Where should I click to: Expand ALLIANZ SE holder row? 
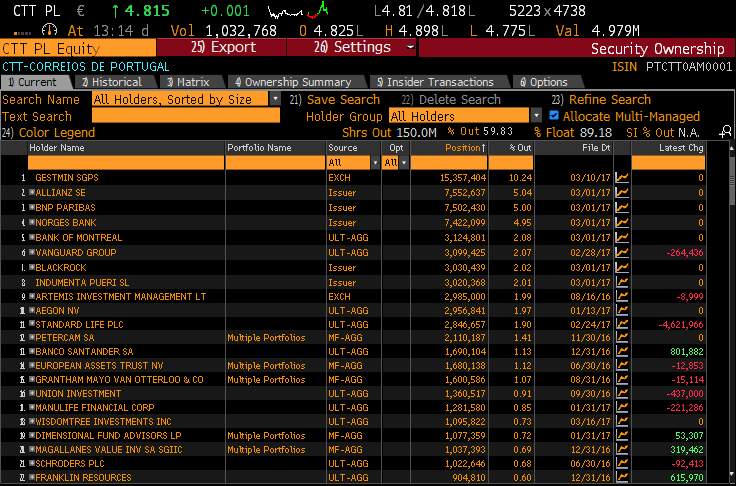[32, 192]
